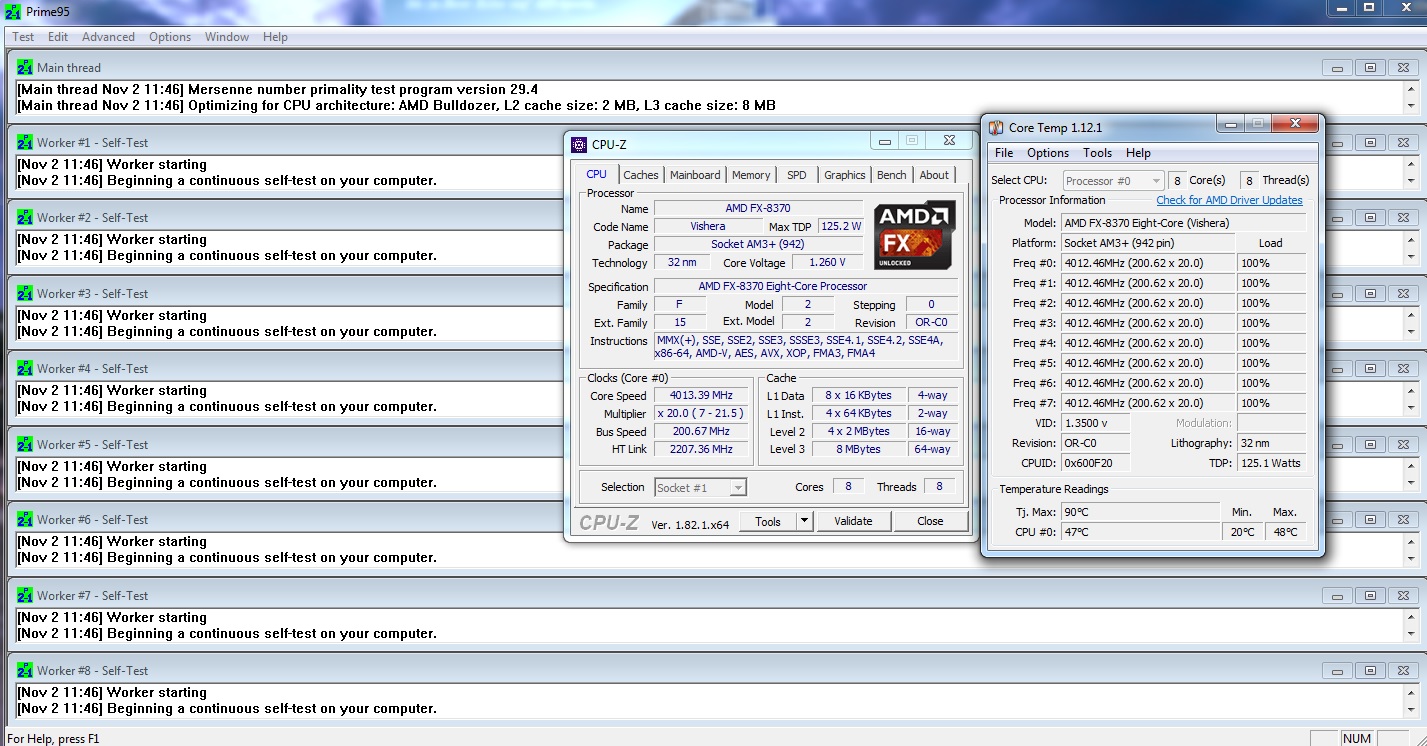Click the Code Name Vishera field

708,227
